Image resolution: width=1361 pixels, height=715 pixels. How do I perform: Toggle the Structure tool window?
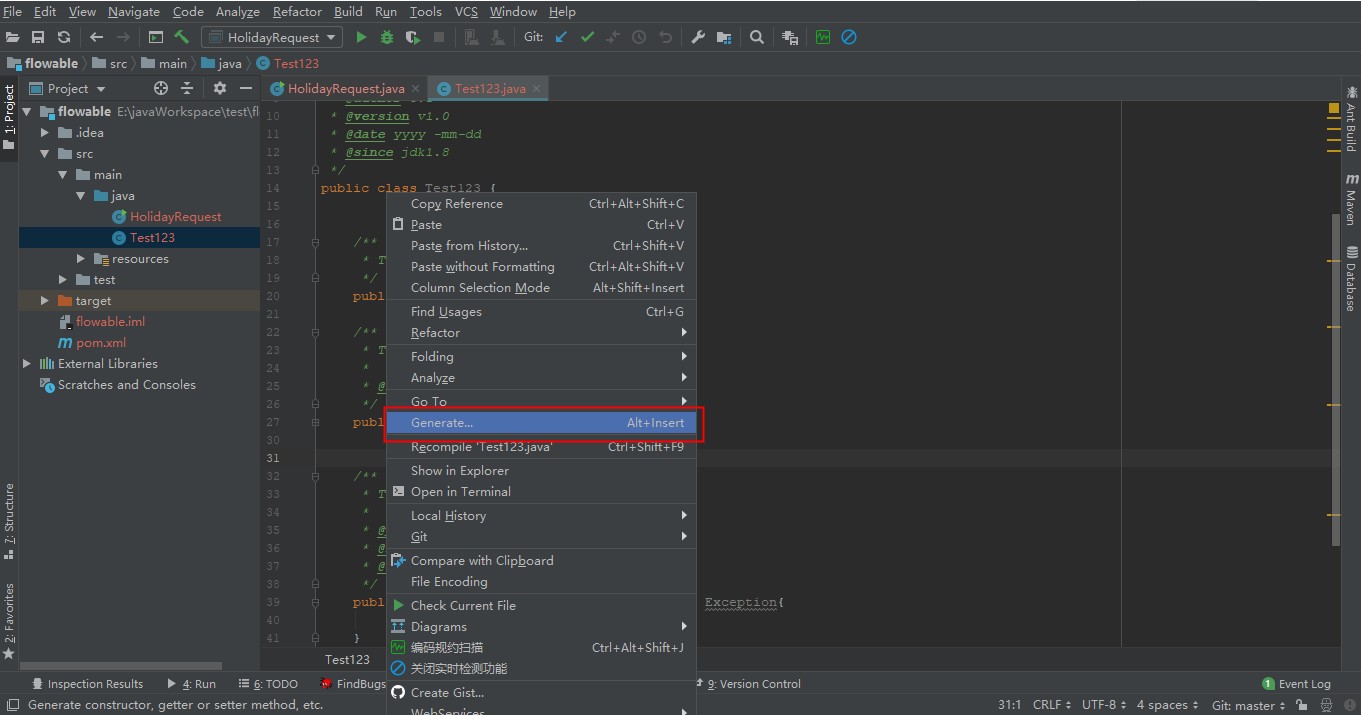coord(9,520)
